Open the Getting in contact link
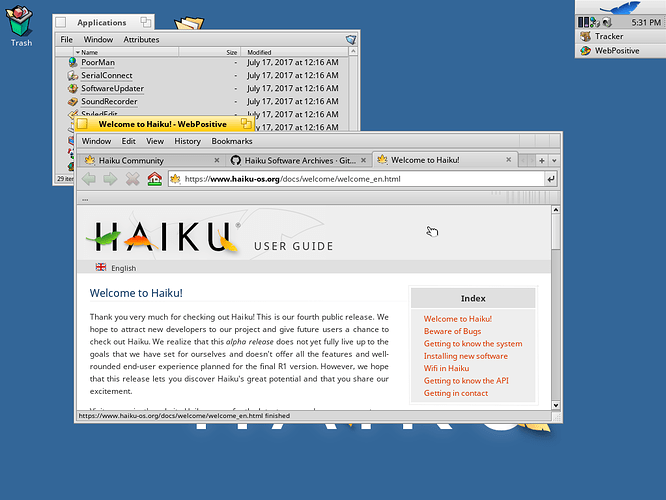666x500 pixels. [456, 393]
